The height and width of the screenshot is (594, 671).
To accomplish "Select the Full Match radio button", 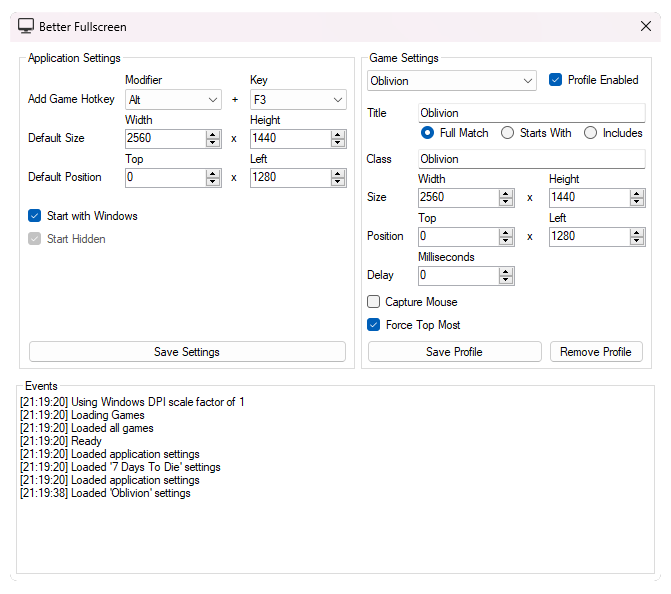I will point(428,133).
